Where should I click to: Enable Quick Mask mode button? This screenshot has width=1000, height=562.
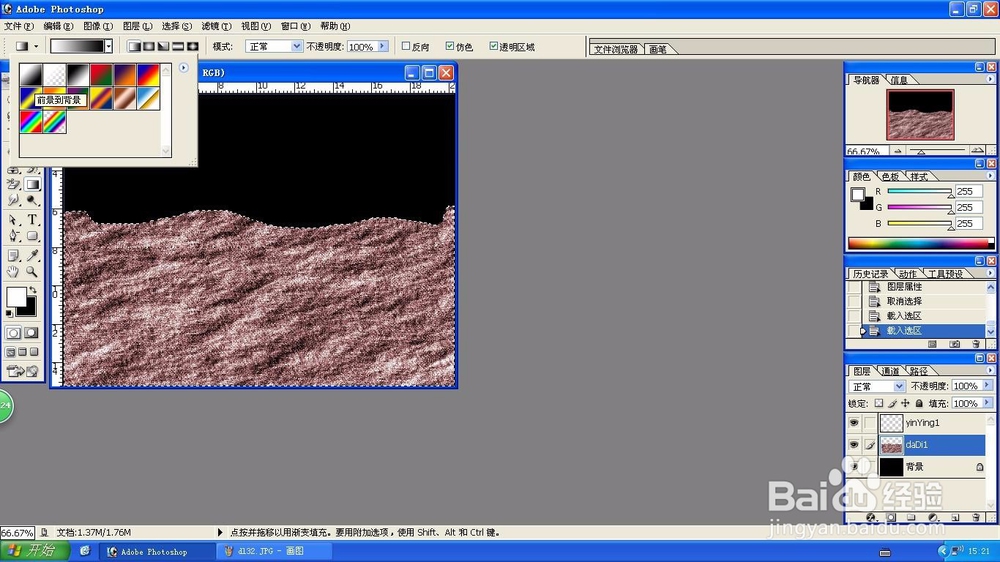31,333
